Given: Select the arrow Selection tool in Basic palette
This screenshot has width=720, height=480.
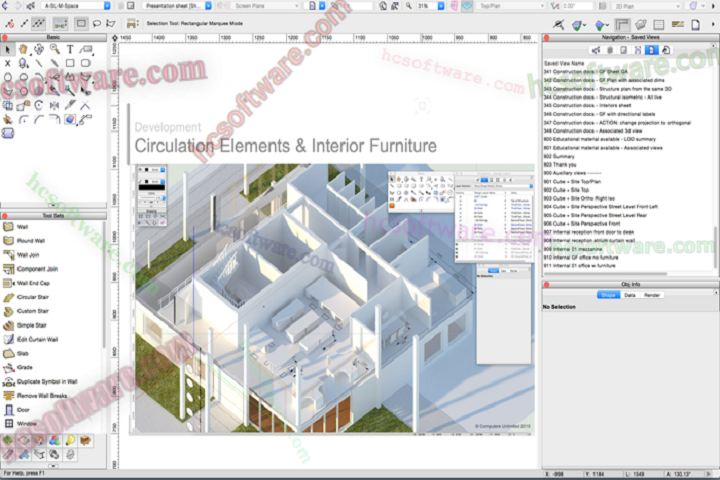Looking at the screenshot, I should [x=7, y=49].
